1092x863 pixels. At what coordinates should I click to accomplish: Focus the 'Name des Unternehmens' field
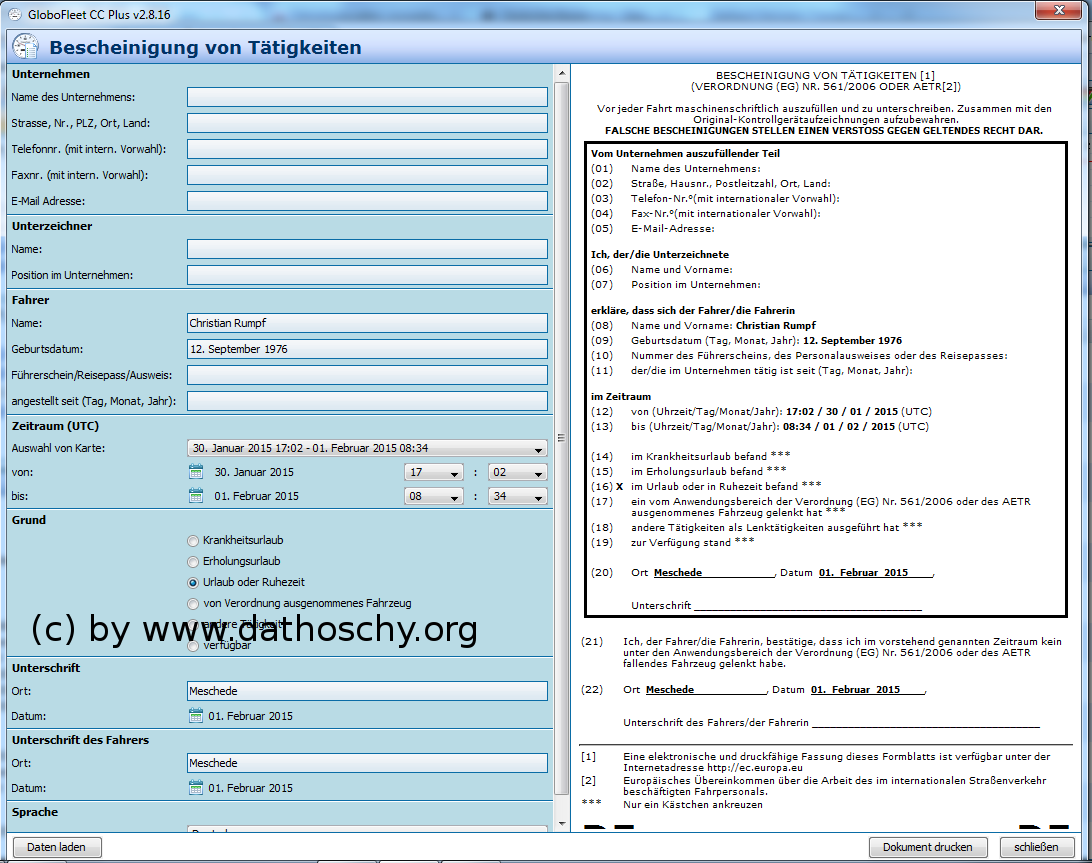click(367, 98)
